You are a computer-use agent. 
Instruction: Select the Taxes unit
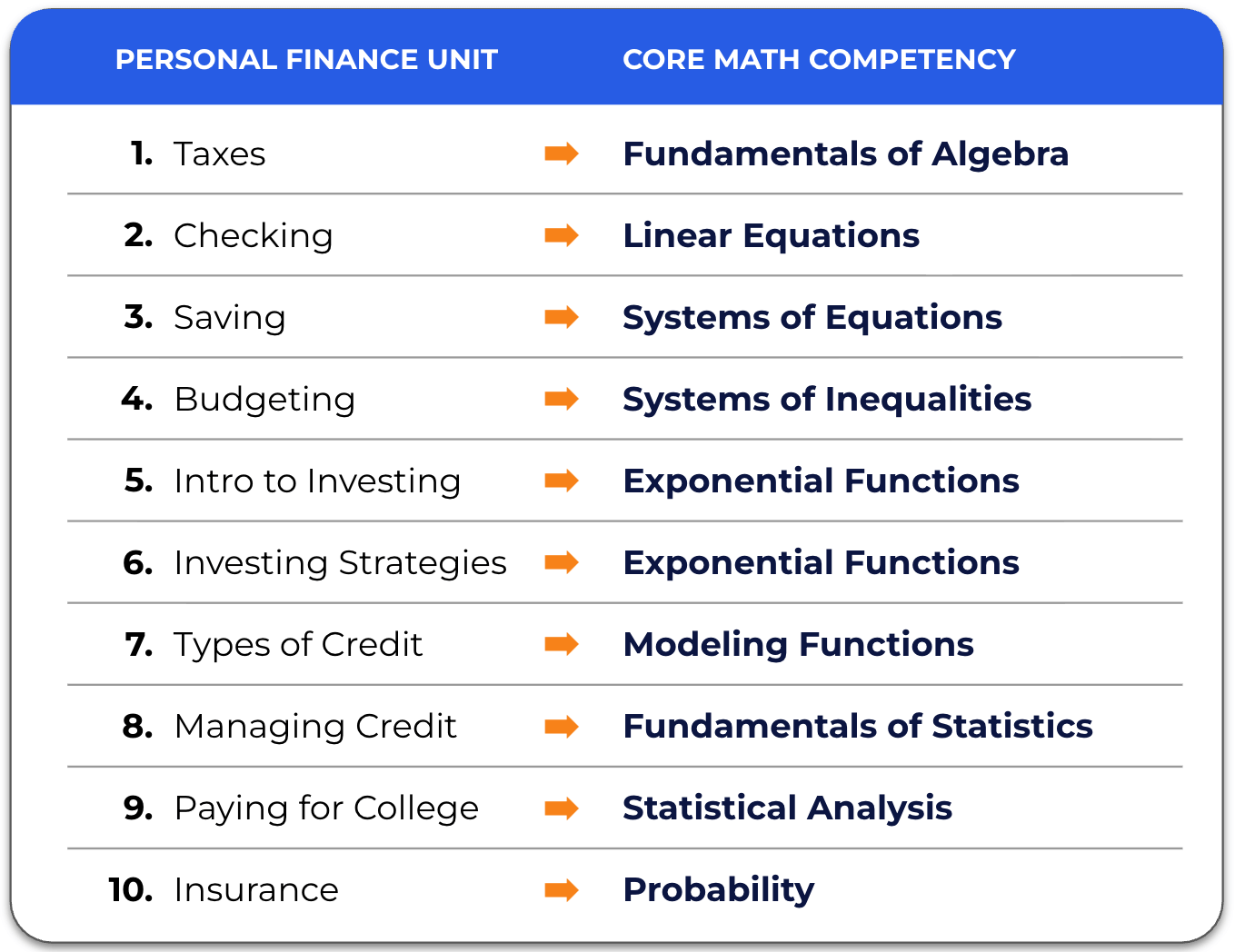click(x=219, y=154)
